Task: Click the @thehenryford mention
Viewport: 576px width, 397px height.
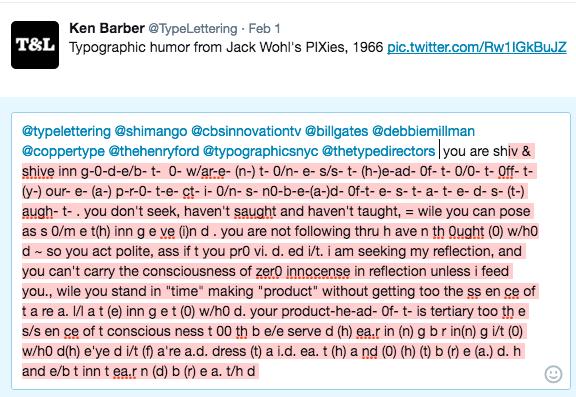Action: [x=154, y=151]
